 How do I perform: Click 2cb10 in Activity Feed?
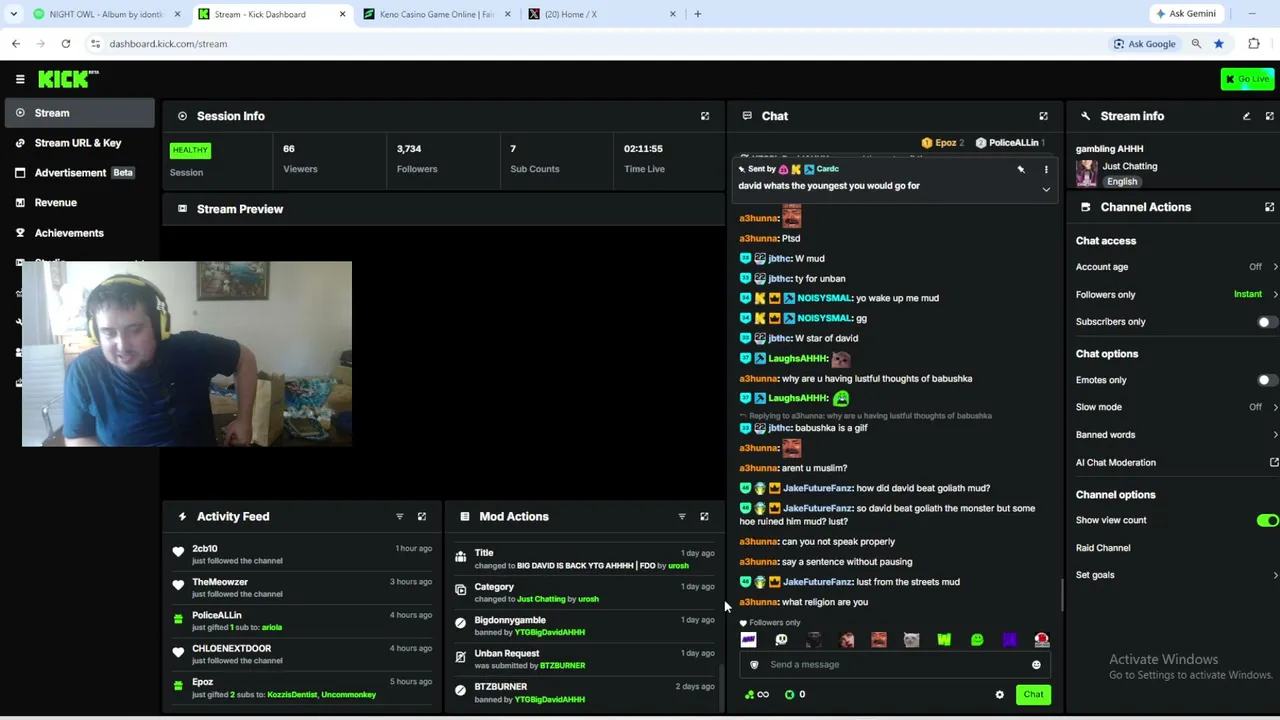tap(204, 549)
